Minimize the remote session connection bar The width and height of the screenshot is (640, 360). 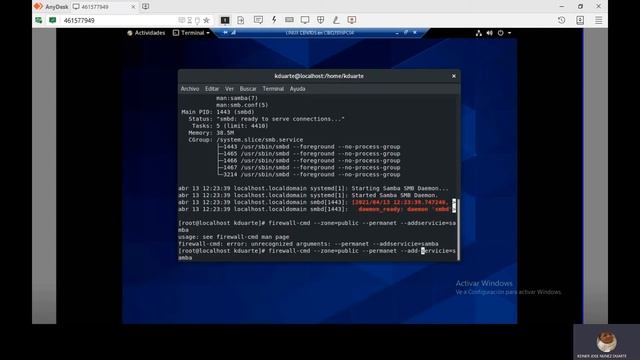397,33
